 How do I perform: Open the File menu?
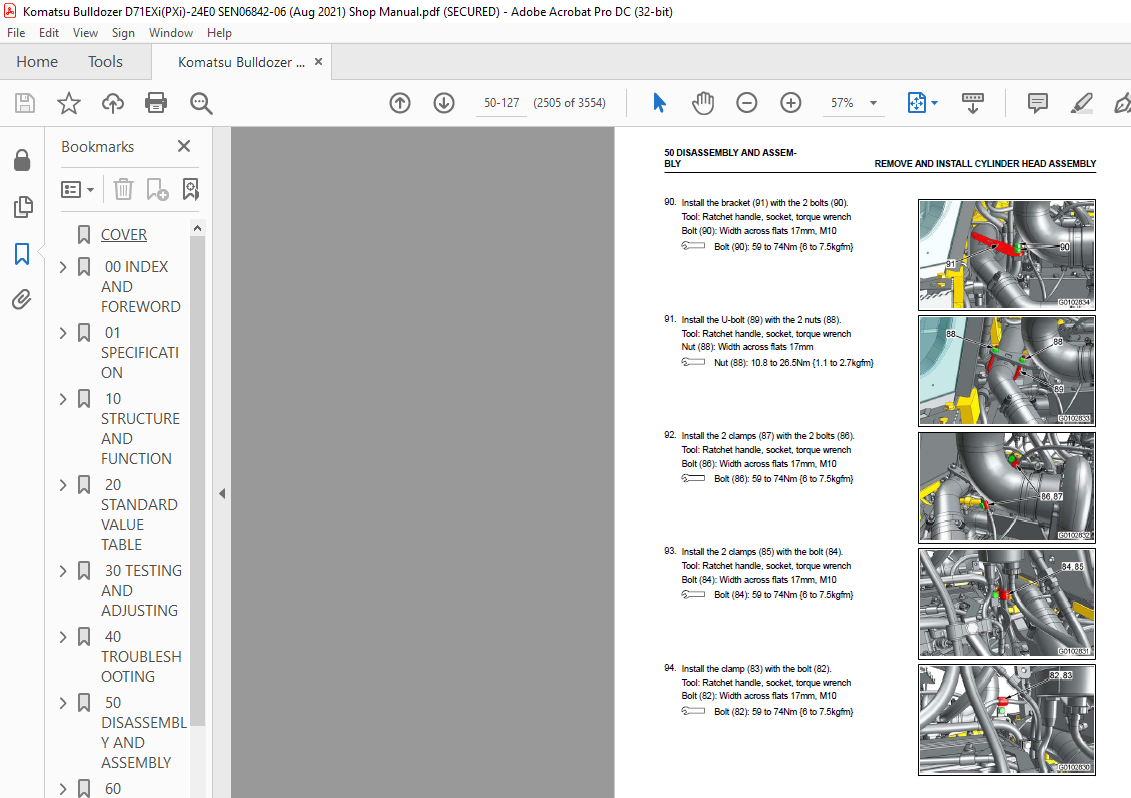click(16, 33)
